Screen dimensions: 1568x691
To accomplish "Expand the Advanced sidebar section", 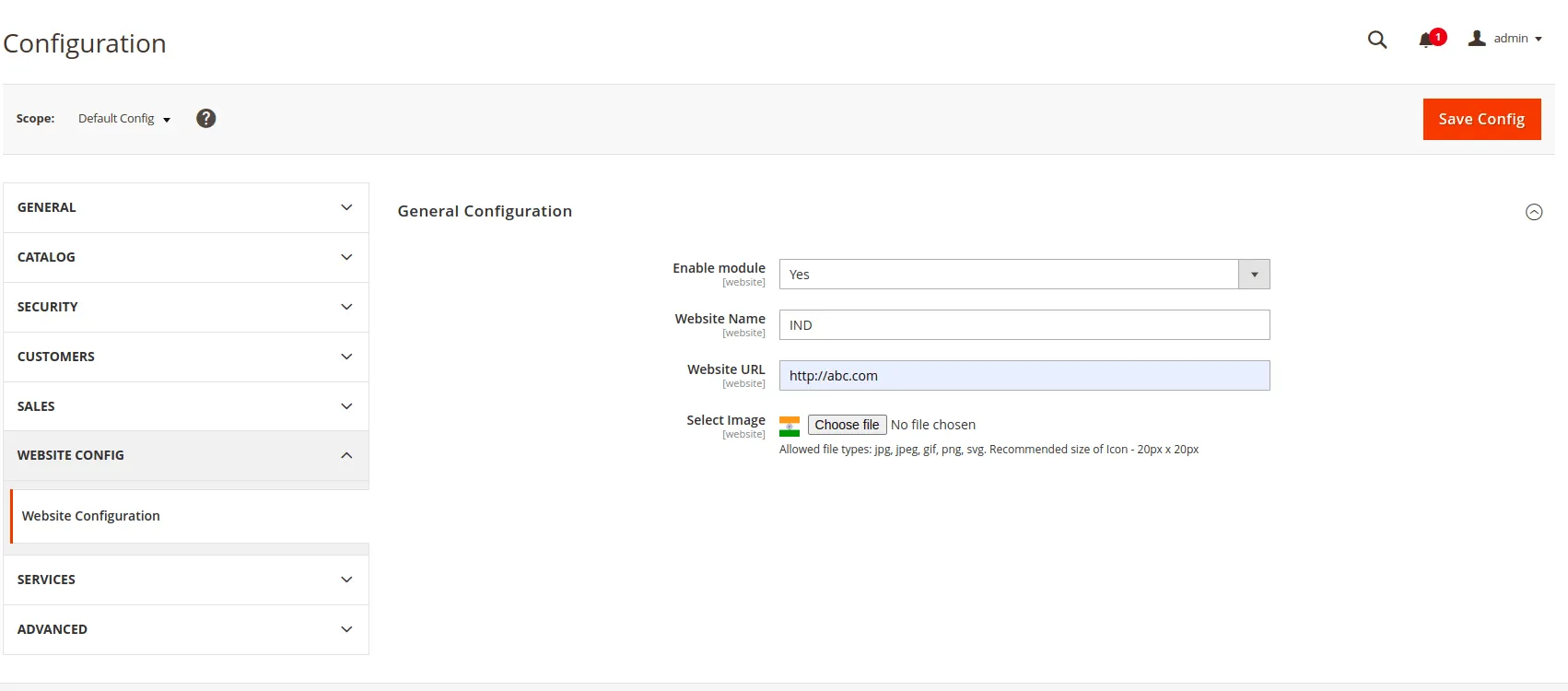I will [186, 630].
